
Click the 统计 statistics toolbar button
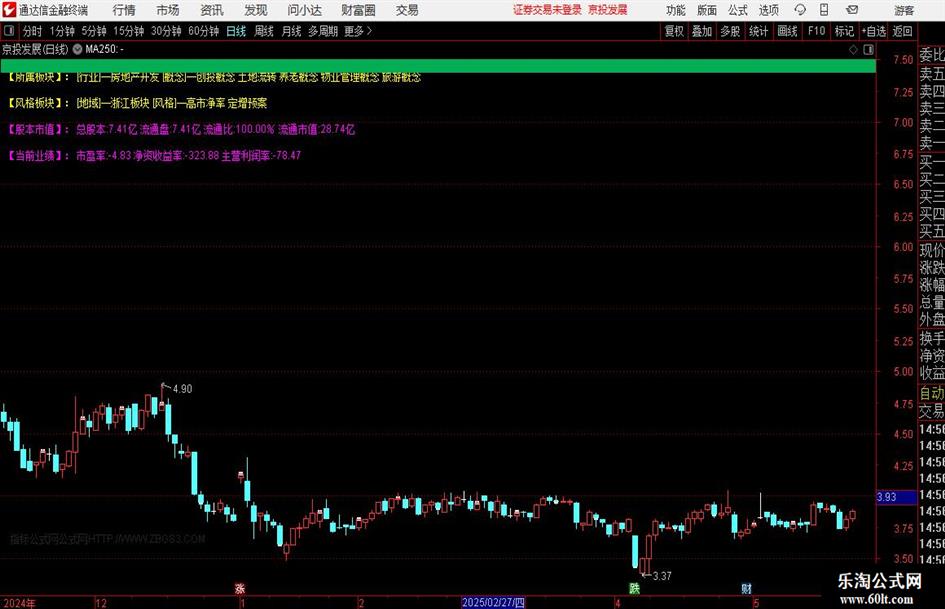coord(758,31)
